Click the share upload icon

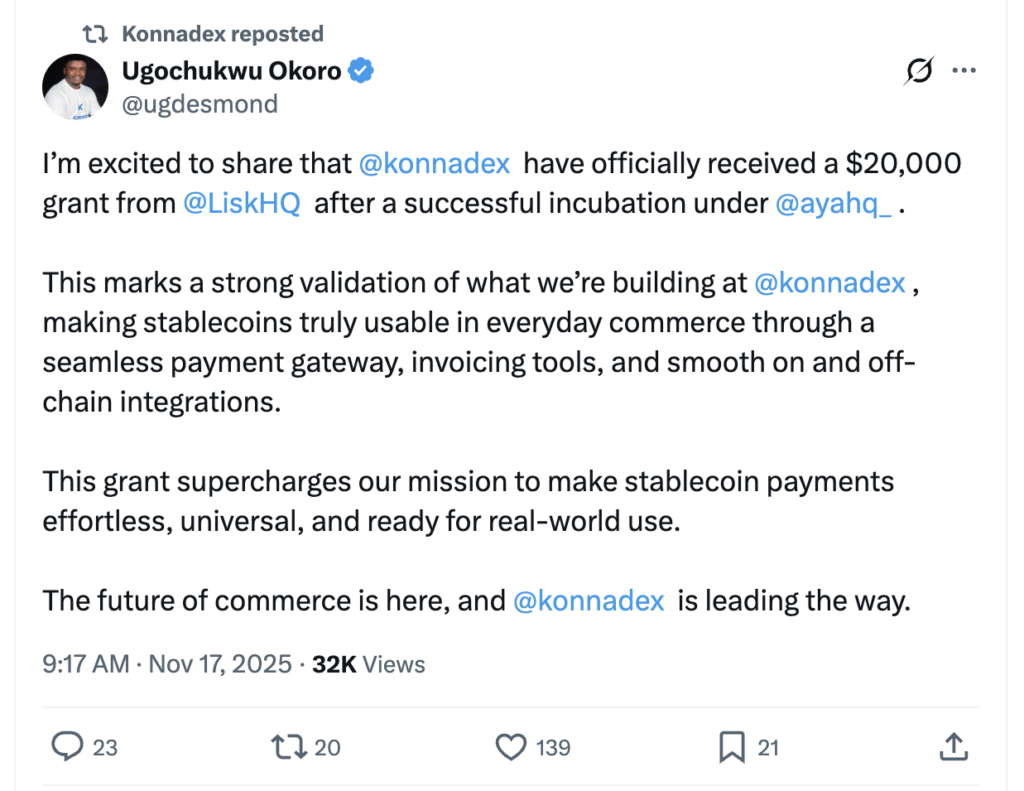point(953,746)
